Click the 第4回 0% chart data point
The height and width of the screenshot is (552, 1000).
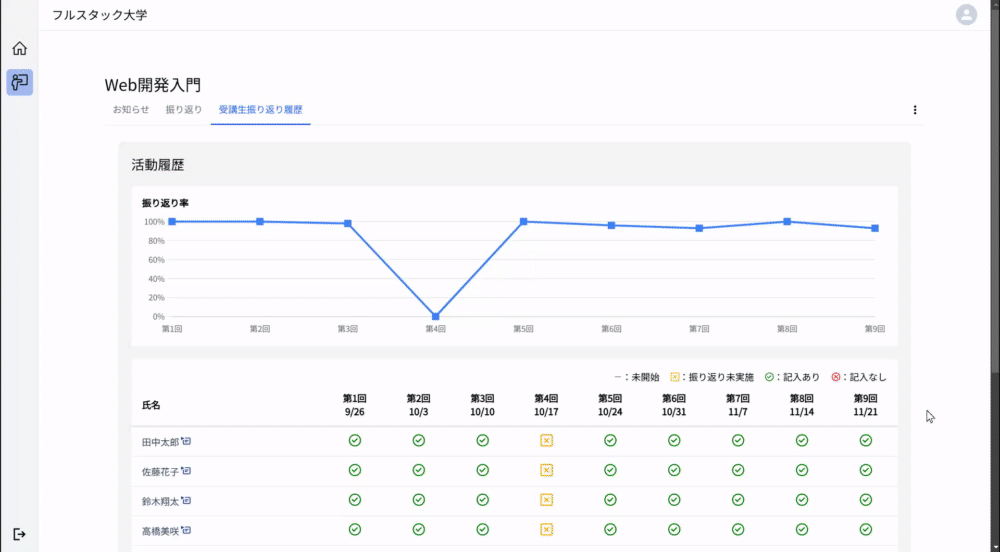436,316
